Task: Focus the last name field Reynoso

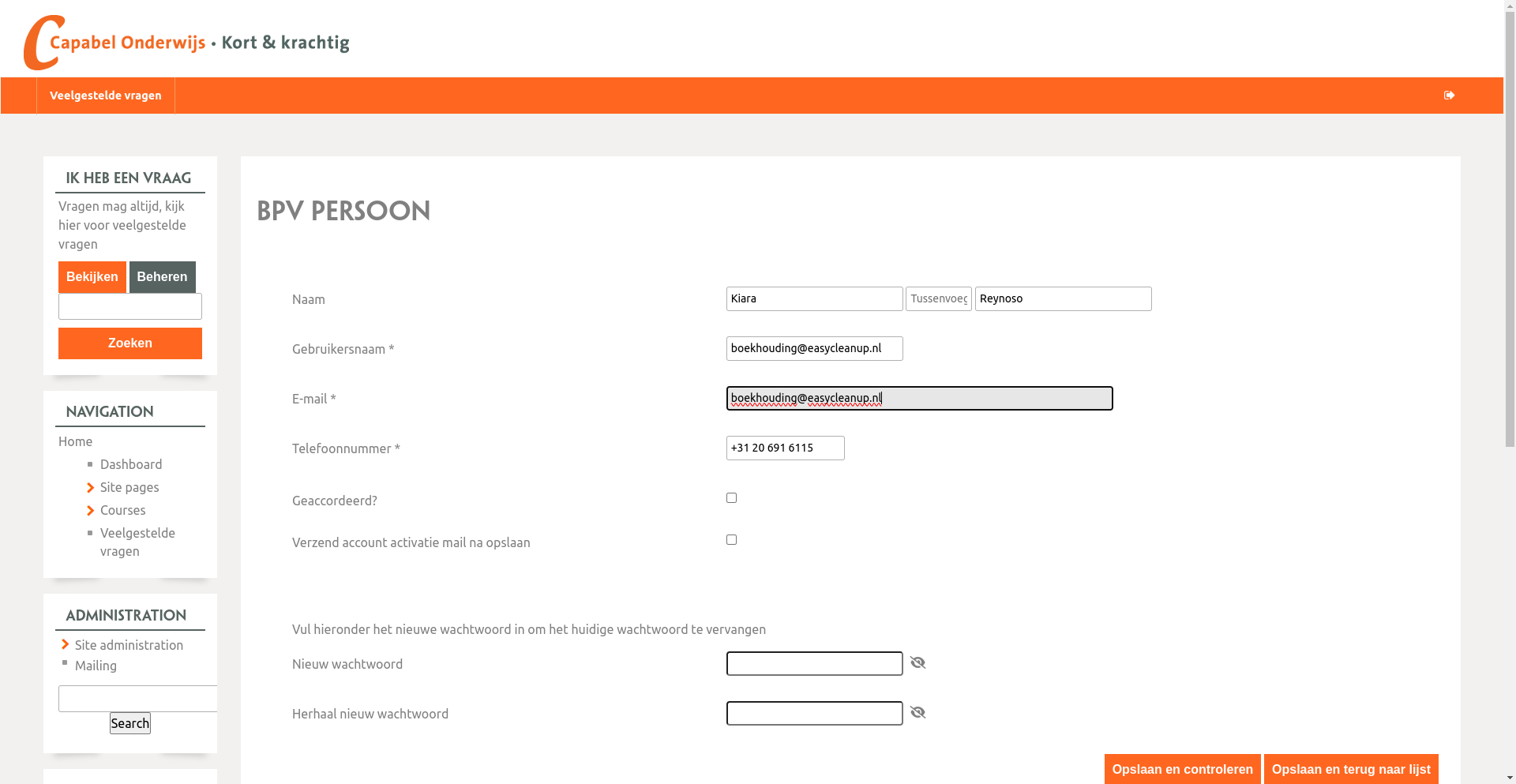Action: point(1063,298)
